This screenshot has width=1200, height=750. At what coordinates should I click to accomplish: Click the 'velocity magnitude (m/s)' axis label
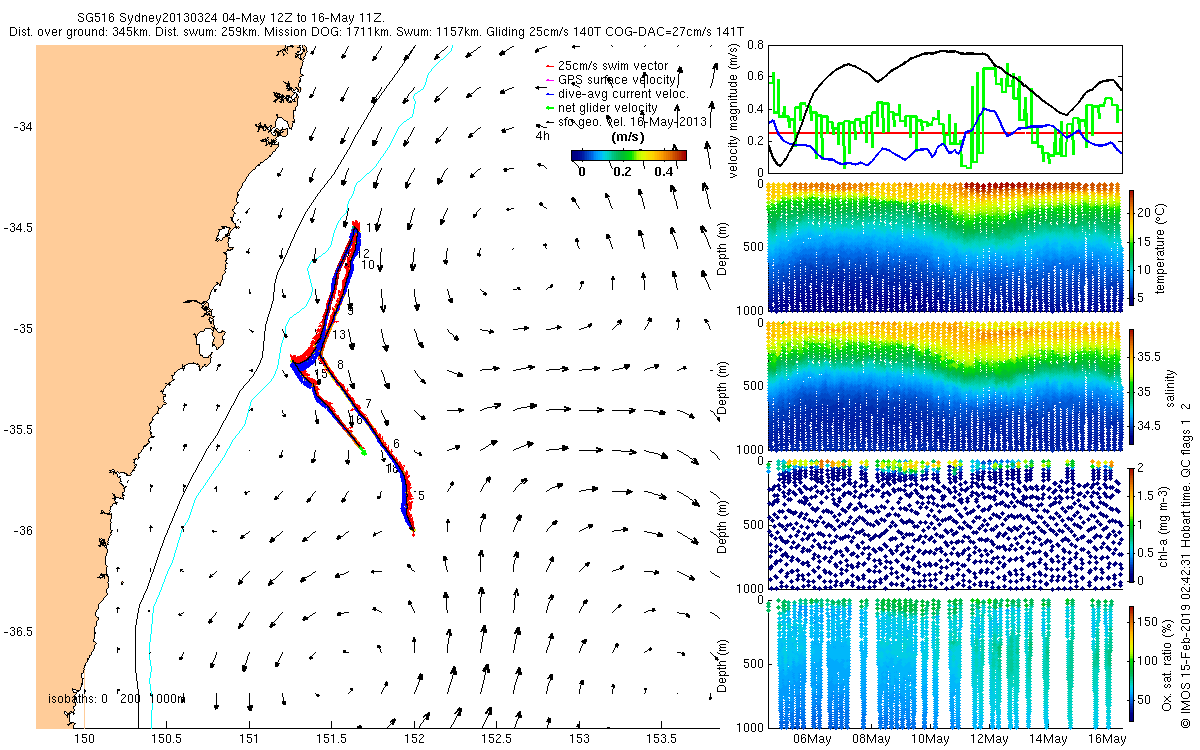pyautogui.click(x=734, y=110)
